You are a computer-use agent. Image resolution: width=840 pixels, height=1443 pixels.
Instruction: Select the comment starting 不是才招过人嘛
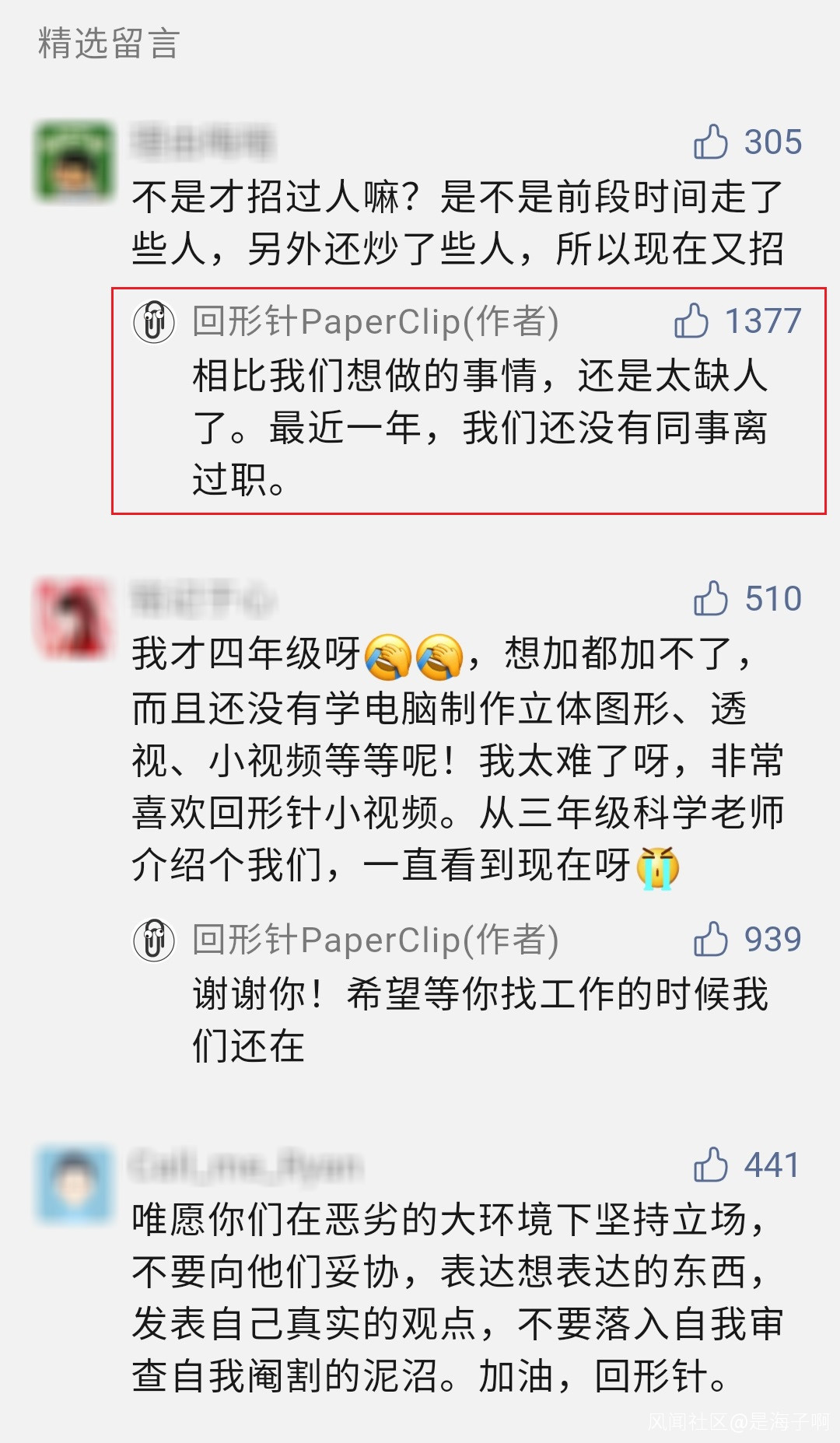458,223
